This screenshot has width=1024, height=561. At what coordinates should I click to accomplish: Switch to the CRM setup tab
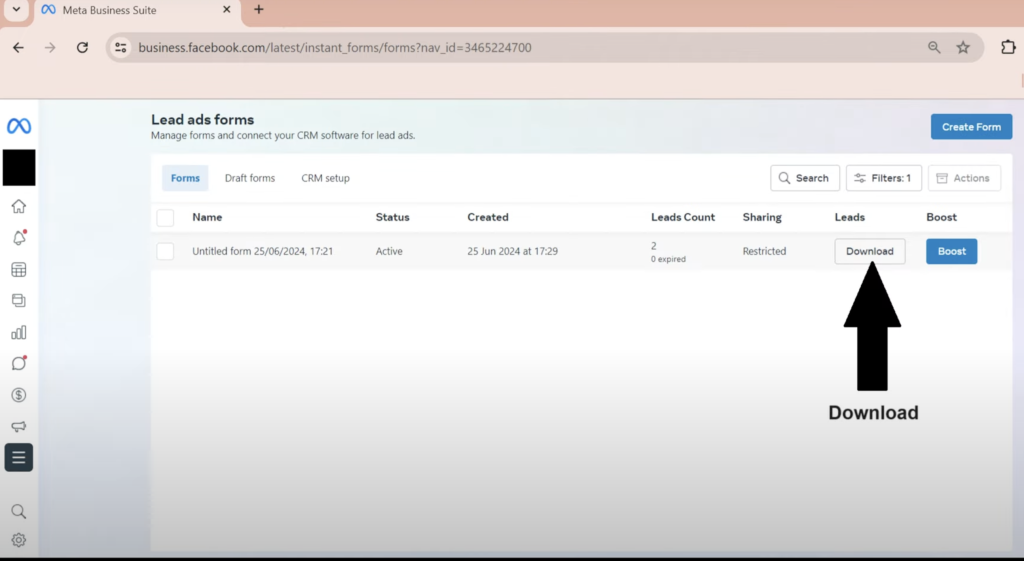tap(325, 178)
